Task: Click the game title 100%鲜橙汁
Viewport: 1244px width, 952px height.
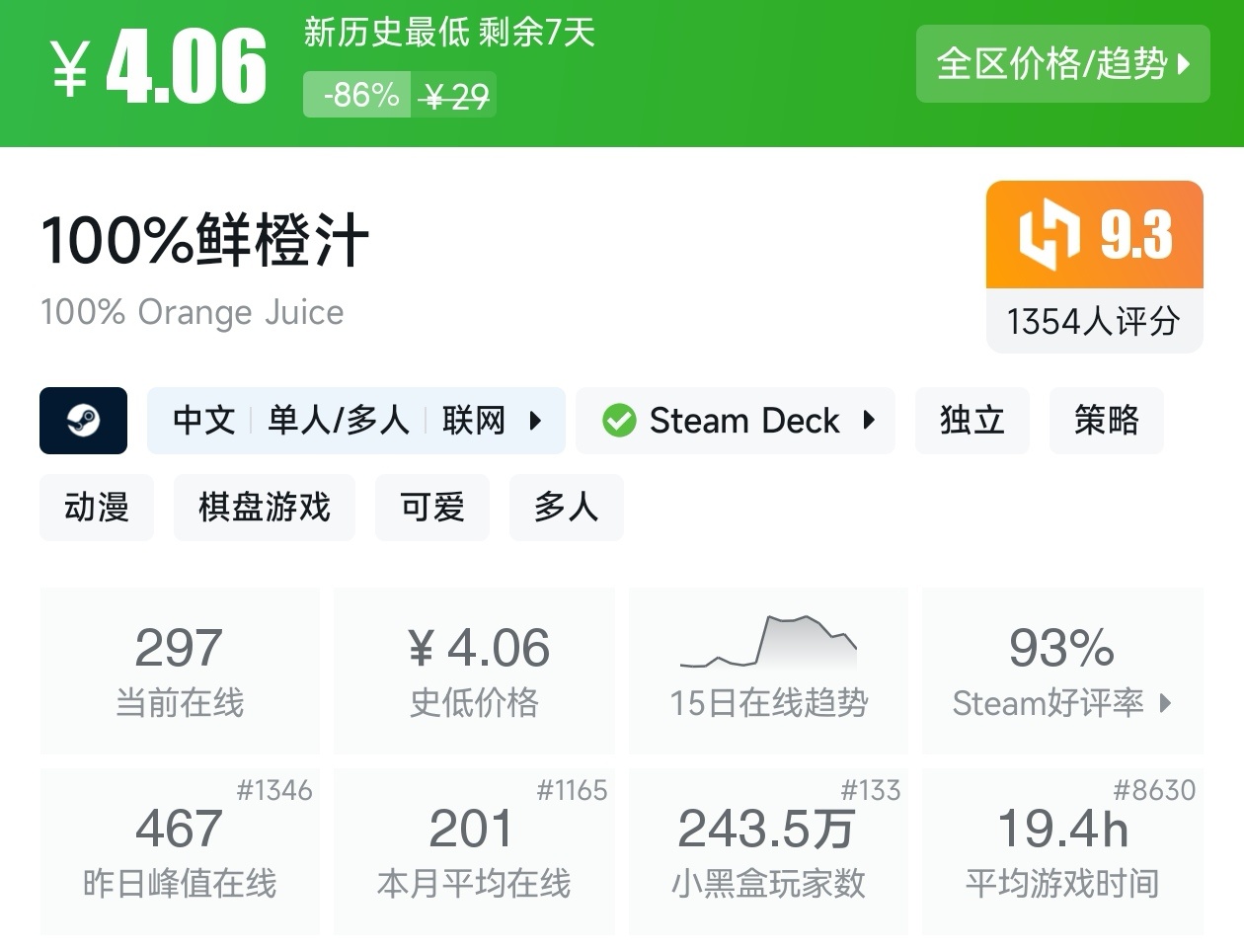Action: [204, 240]
